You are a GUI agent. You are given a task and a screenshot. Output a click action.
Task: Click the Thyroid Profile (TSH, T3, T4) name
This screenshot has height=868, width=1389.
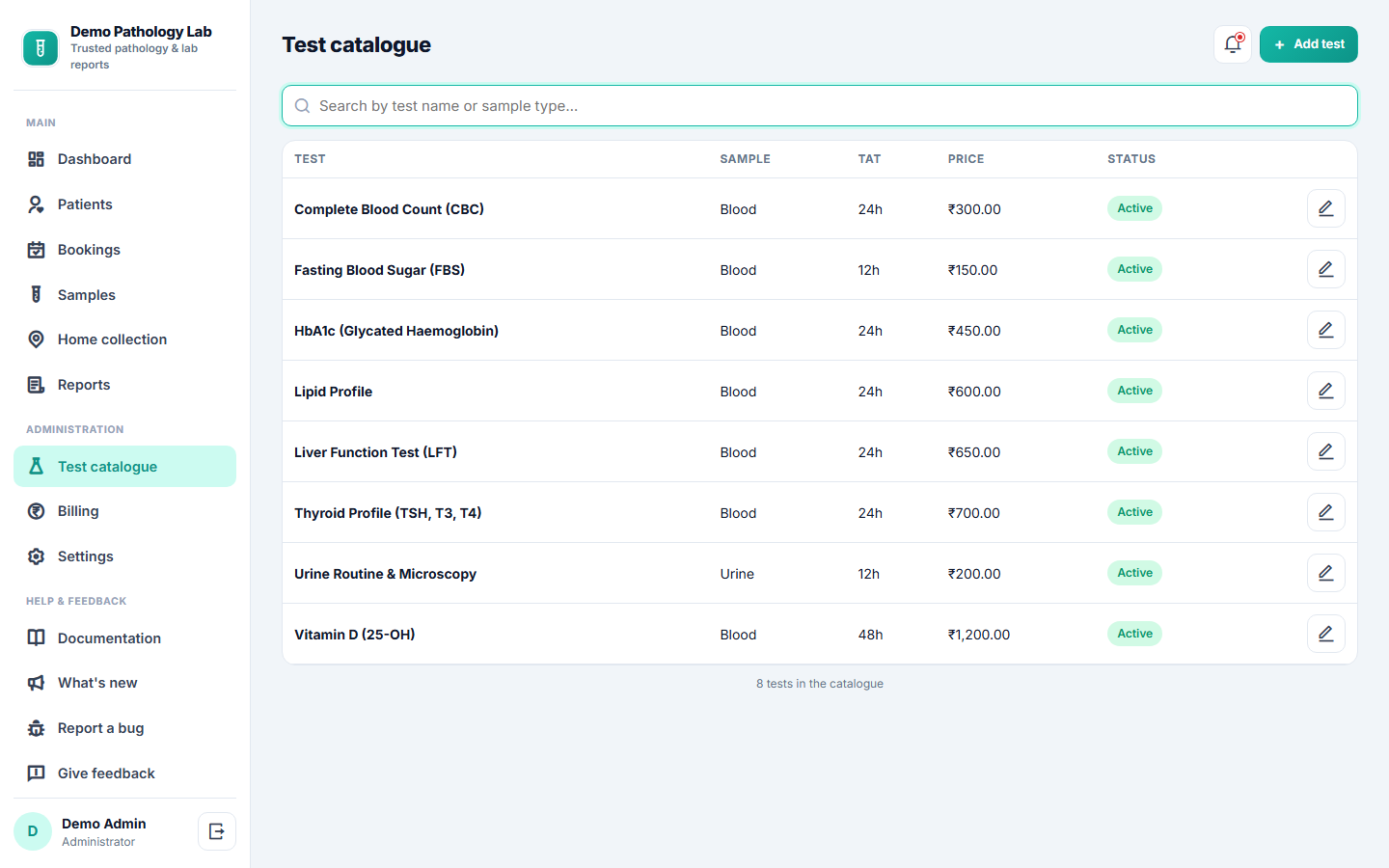(x=388, y=513)
